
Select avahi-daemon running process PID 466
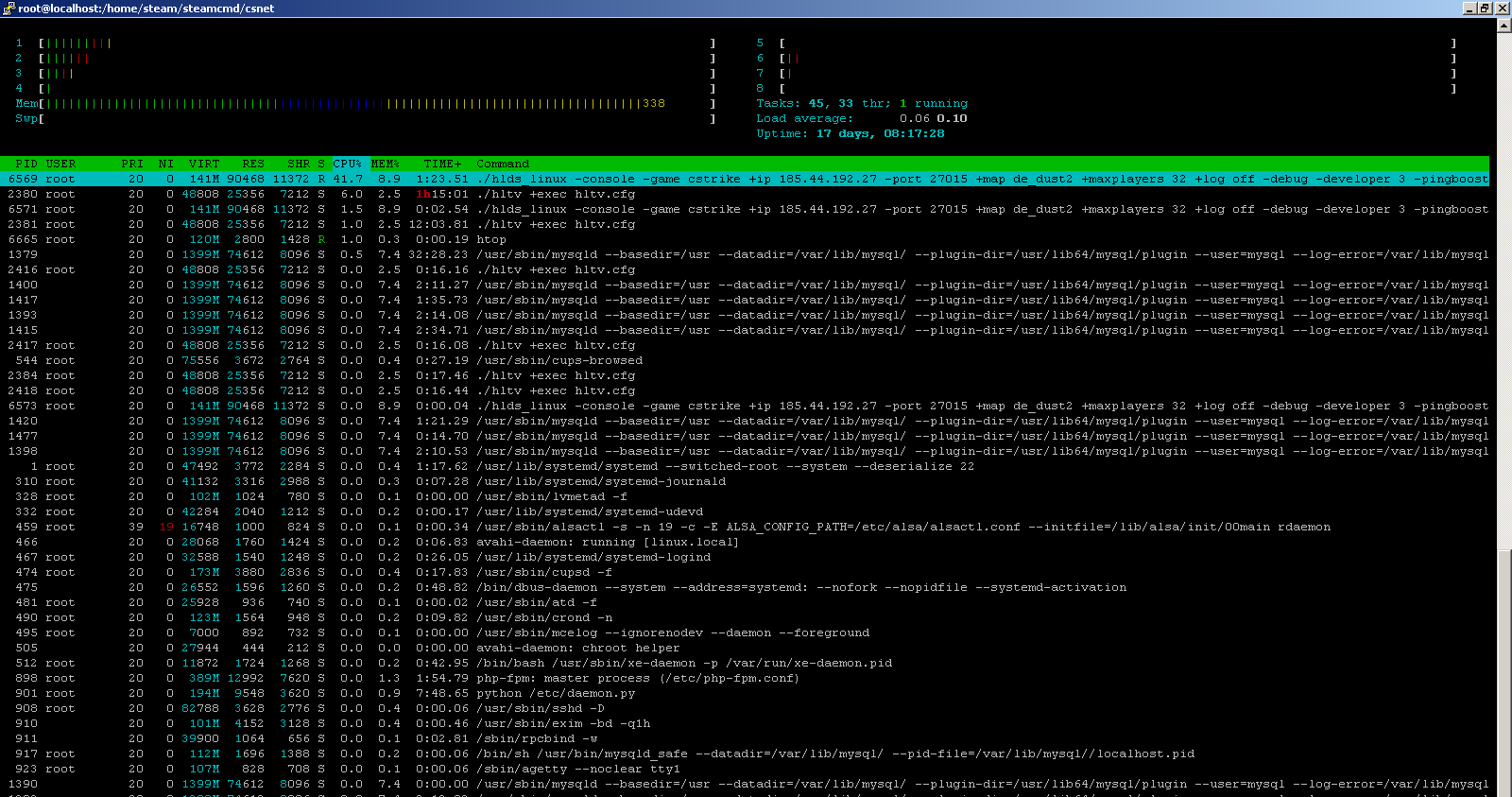(745, 542)
